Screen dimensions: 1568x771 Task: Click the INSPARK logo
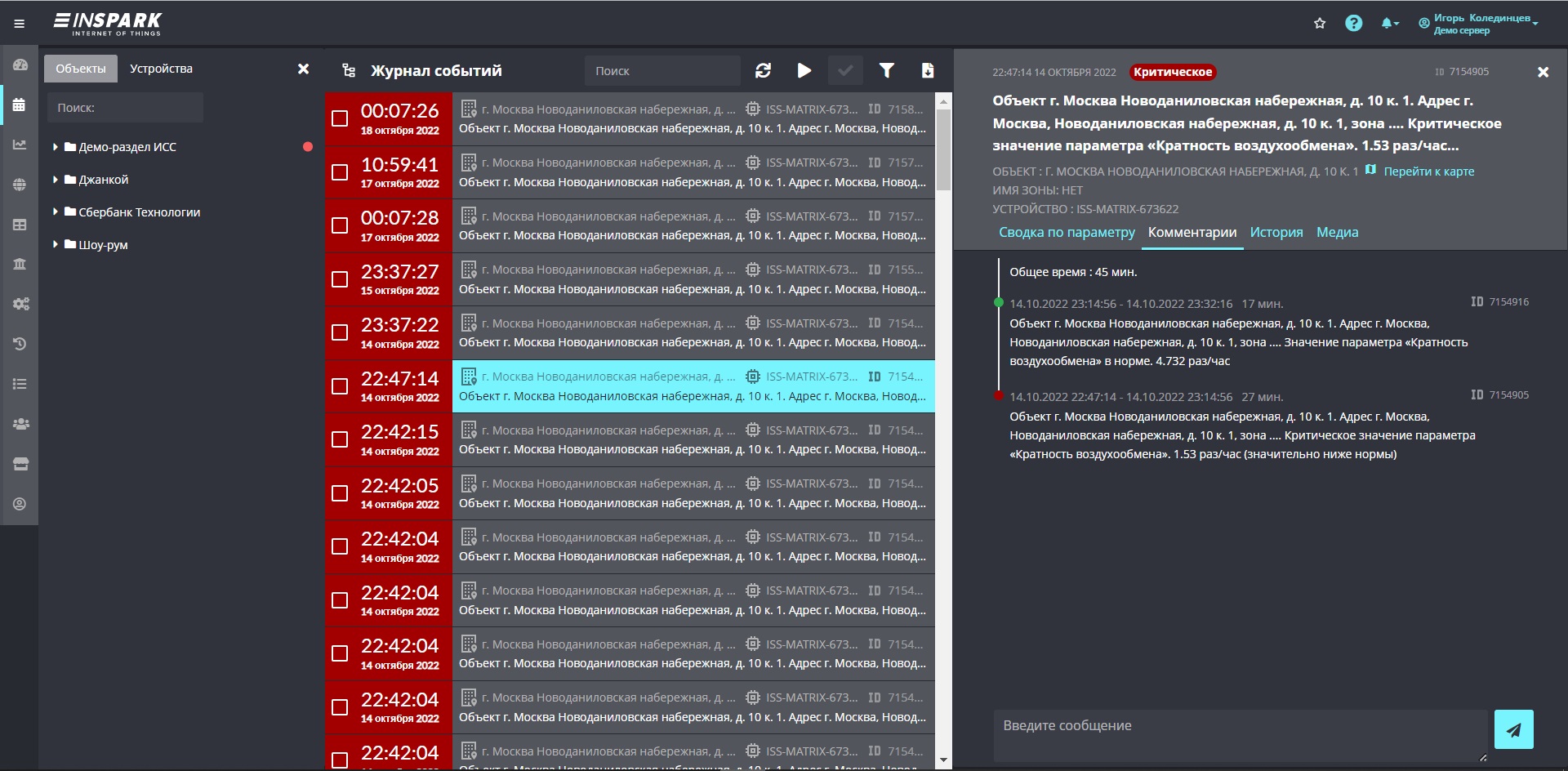108,24
